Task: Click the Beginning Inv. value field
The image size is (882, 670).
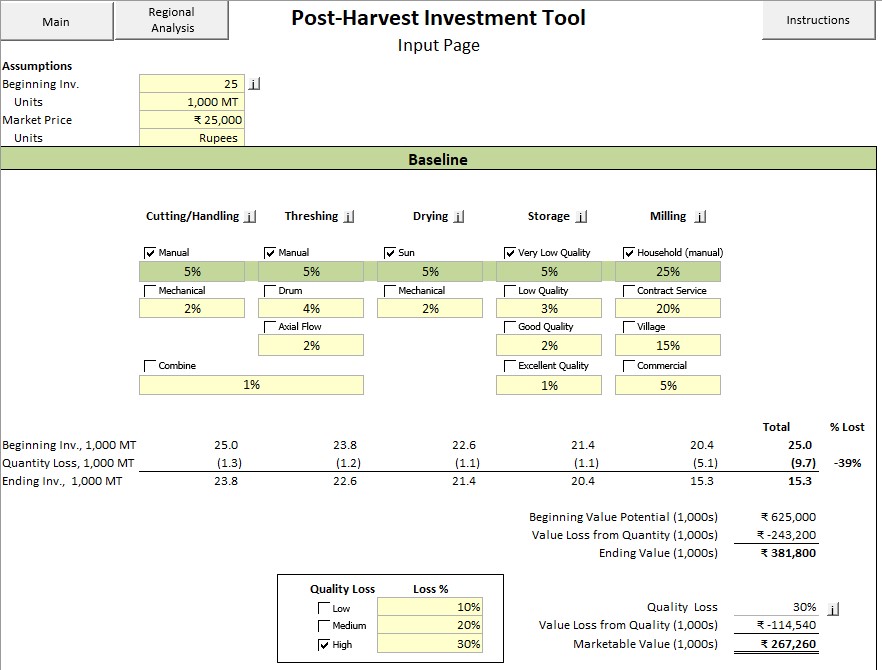Action: 192,84
